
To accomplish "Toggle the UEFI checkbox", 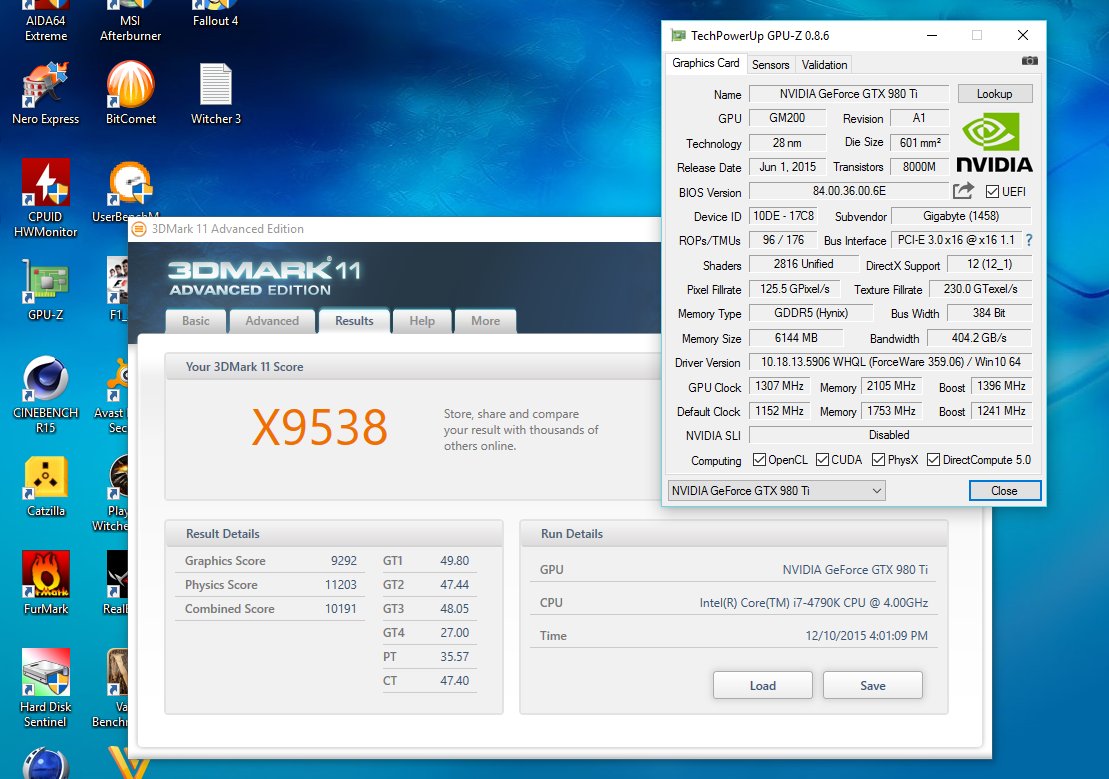I will (992, 192).
